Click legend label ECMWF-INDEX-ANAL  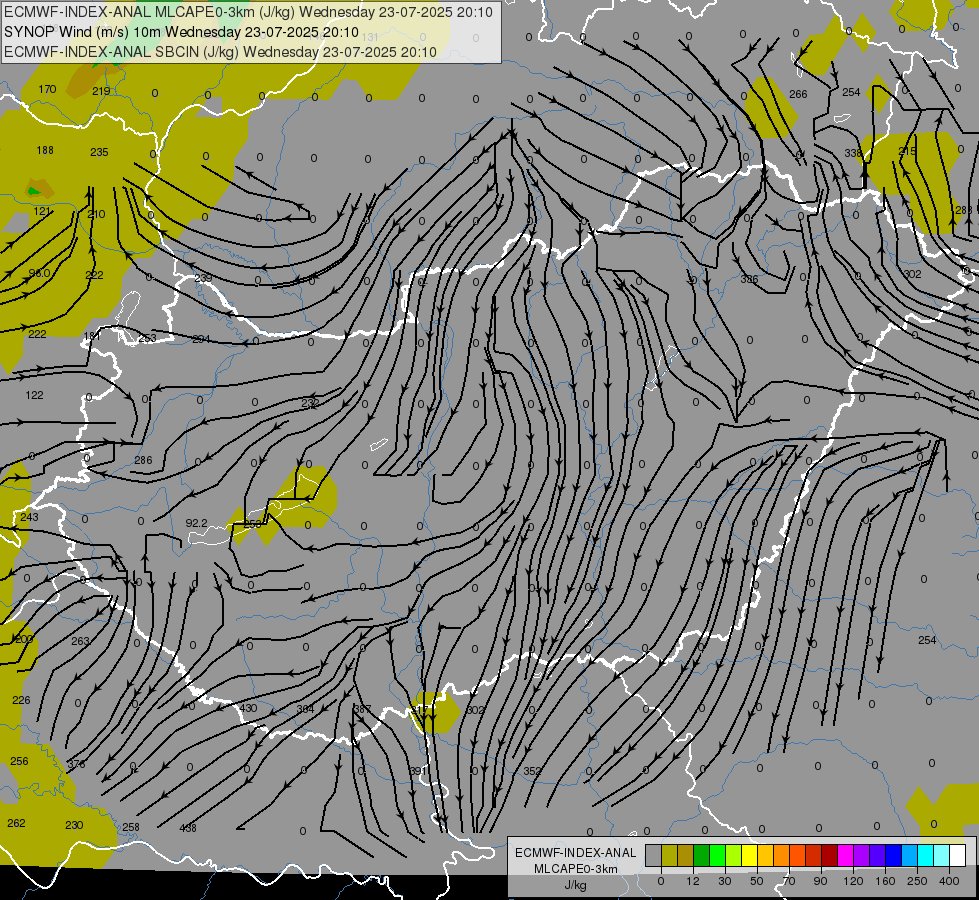coord(575,853)
